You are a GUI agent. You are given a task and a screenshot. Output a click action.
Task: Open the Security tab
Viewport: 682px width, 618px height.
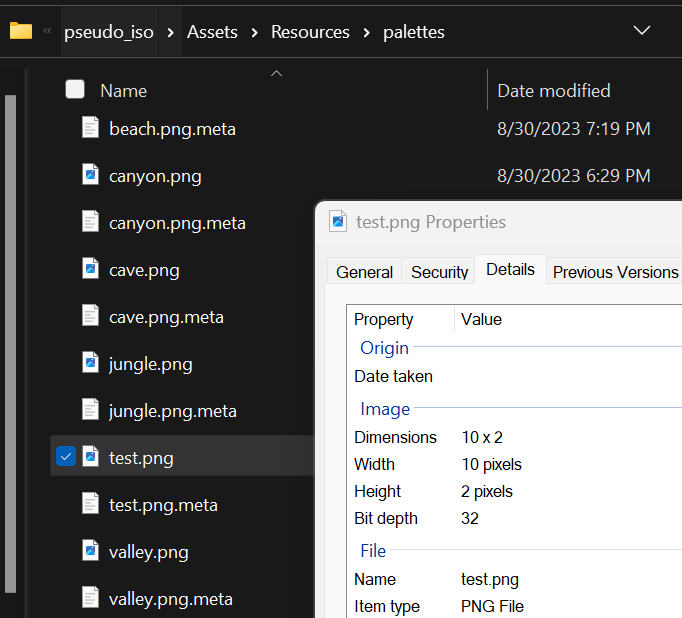(439, 272)
